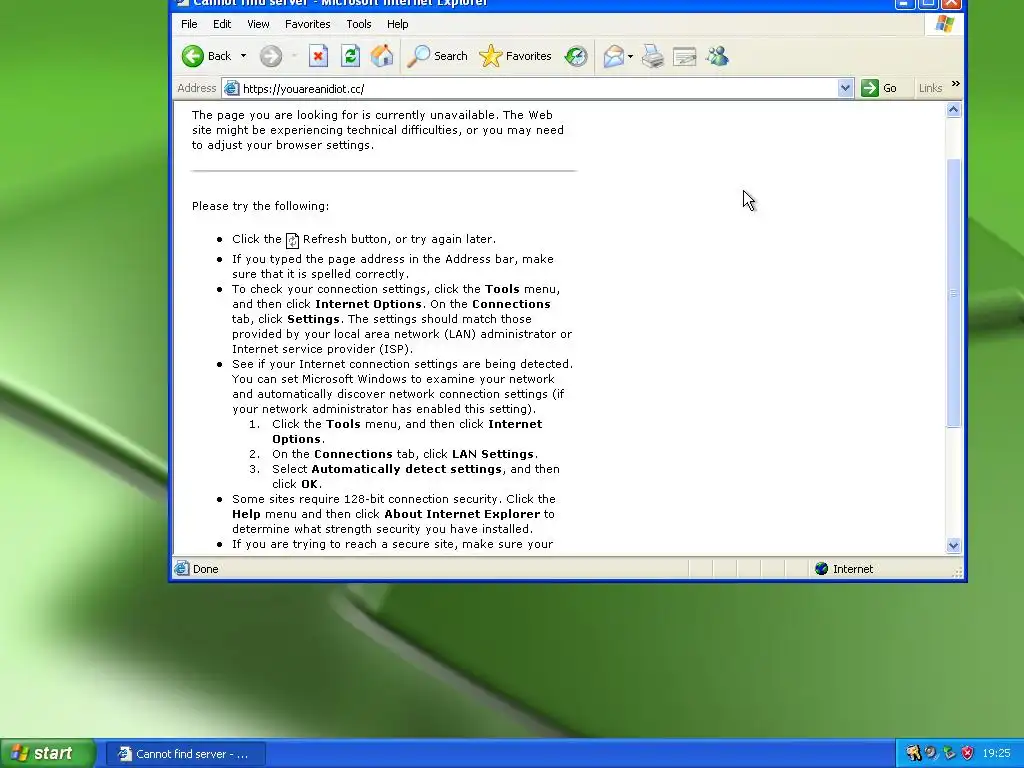This screenshot has width=1024, height=768.
Task: Open the View menu
Action: [258, 24]
